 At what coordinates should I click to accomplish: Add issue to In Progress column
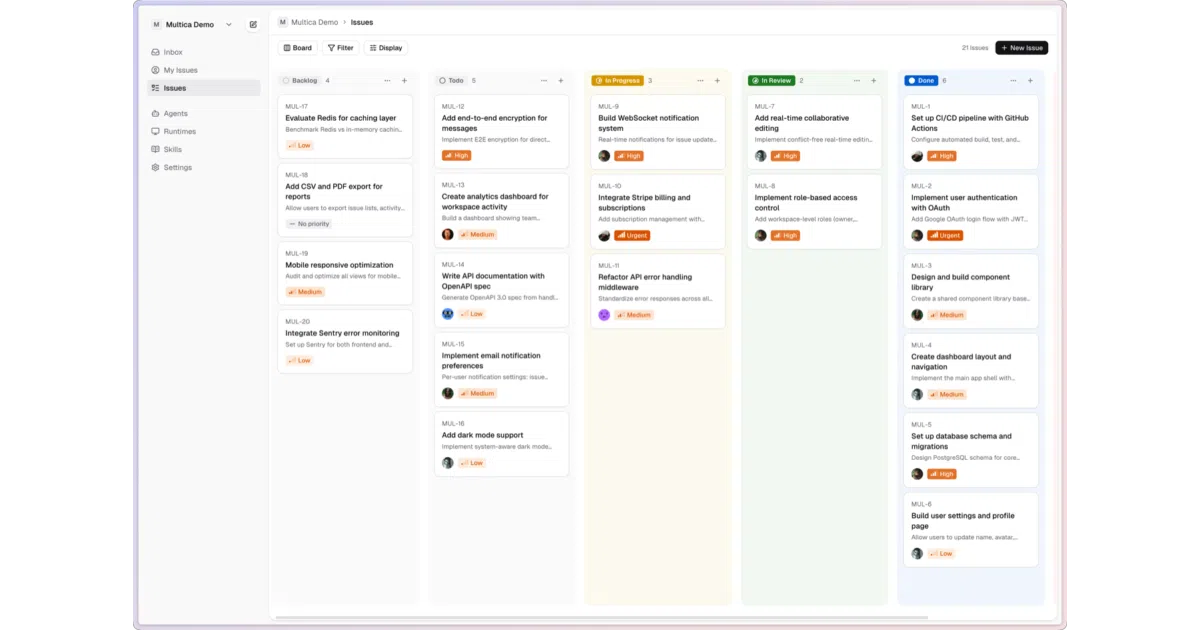coord(717,80)
